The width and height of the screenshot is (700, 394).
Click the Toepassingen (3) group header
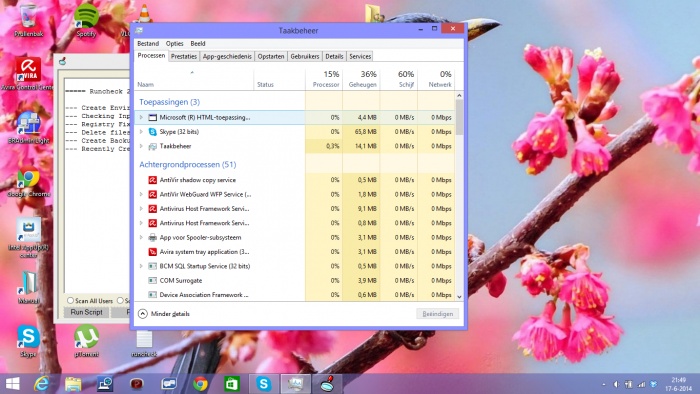[x=170, y=102]
